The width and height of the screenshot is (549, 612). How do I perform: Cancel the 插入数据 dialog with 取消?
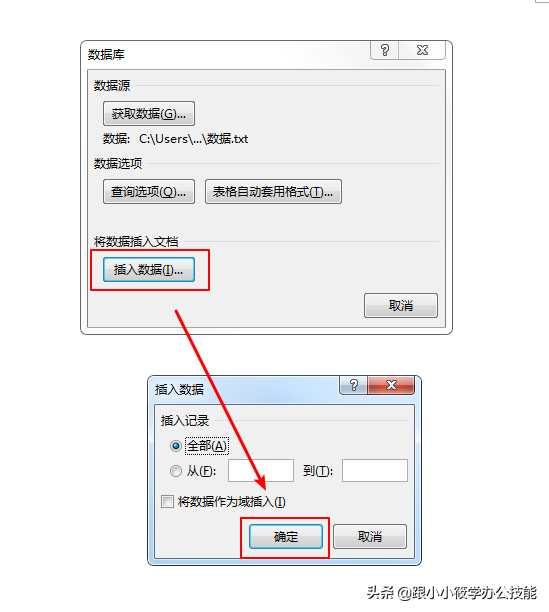click(370, 537)
